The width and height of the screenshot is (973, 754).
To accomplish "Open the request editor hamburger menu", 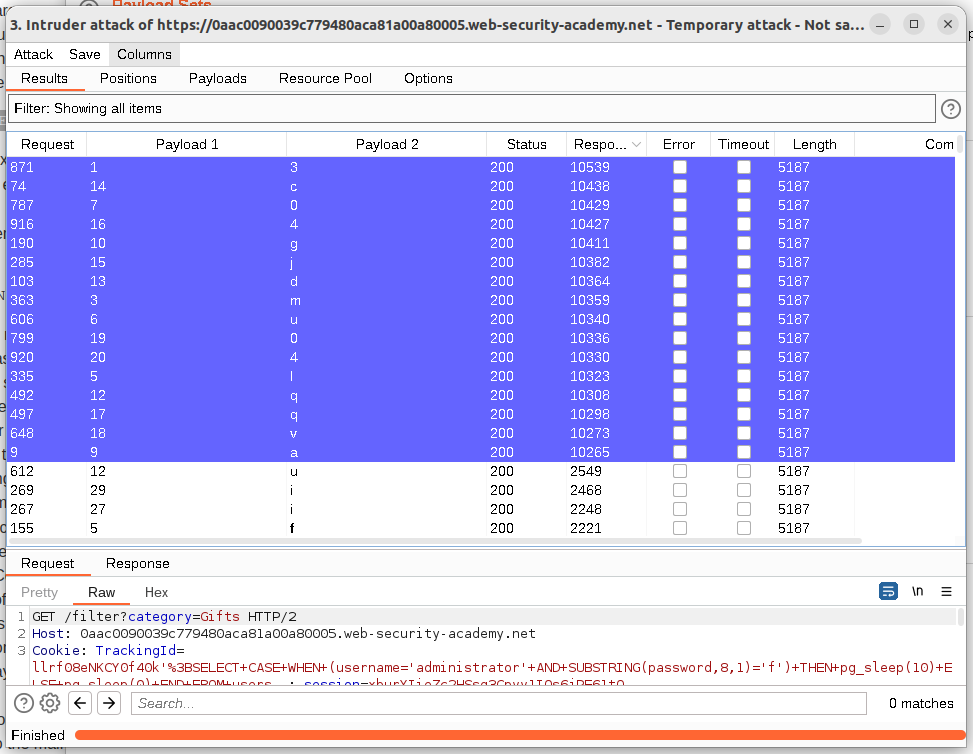I will pyautogui.click(x=946, y=591).
